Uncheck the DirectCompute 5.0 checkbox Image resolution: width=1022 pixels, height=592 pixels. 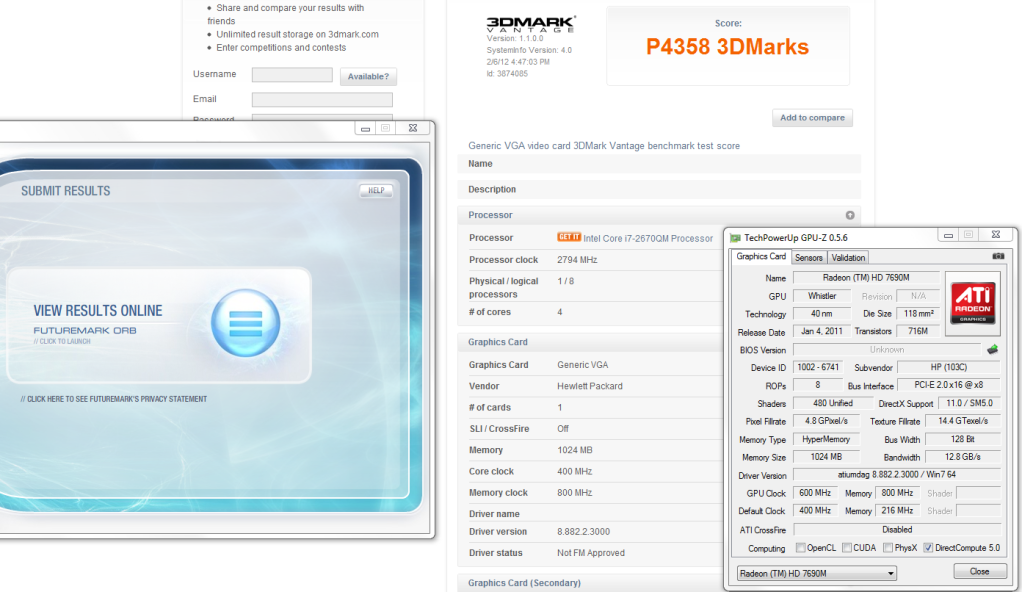tap(928, 548)
